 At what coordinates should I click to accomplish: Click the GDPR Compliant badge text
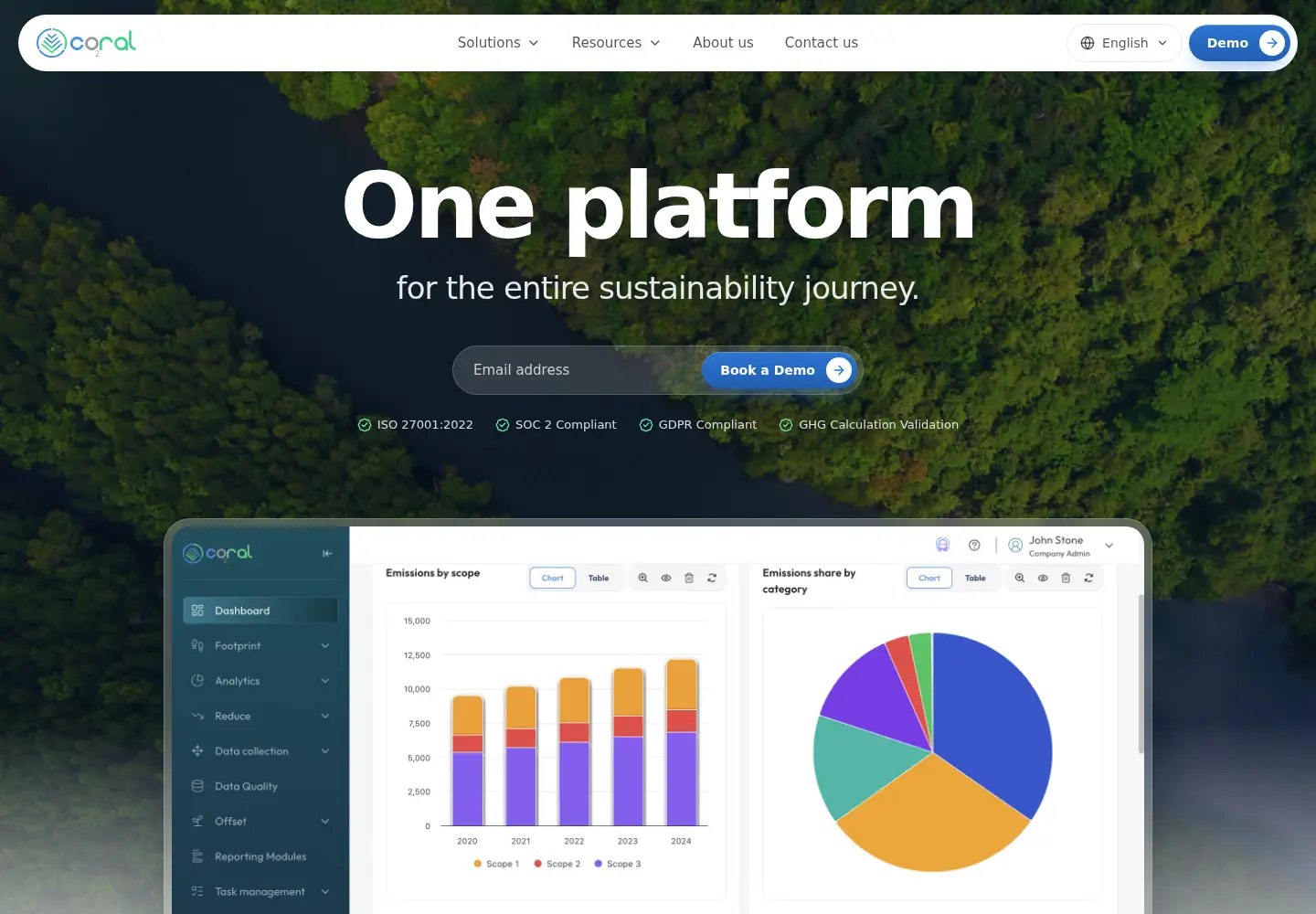[x=707, y=425]
